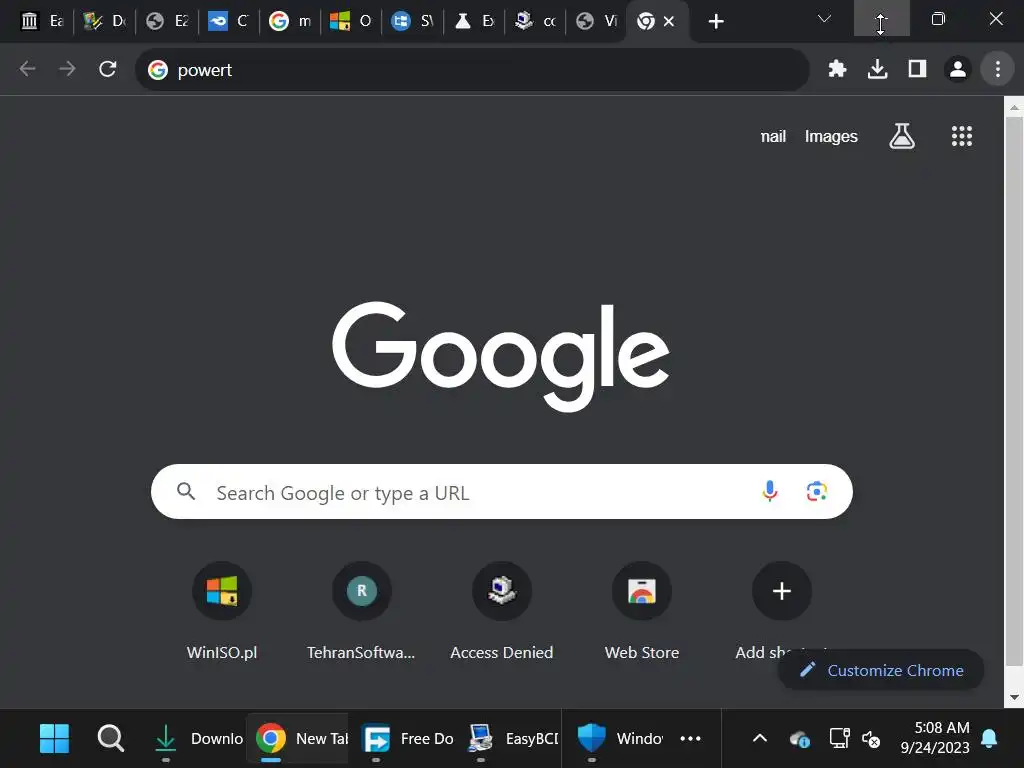Switch to the Google tab labeled m
Screen dimensions: 1024x768
pyautogui.click(x=289, y=22)
